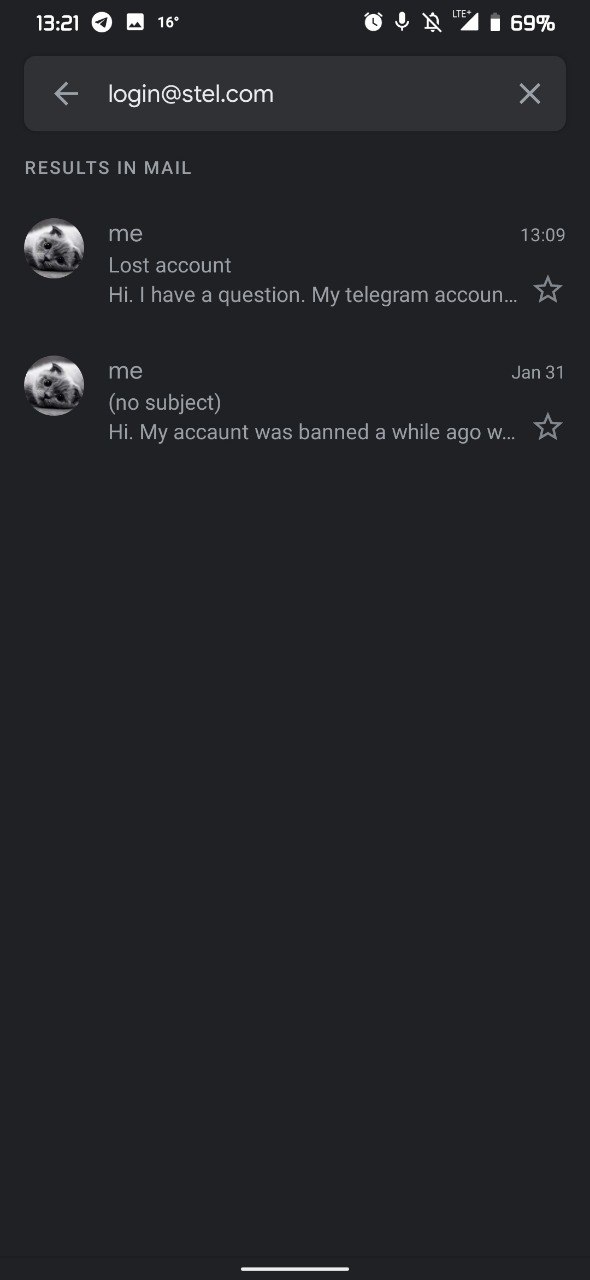Viewport: 590px width, 1280px height.
Task: Tap the microphone status icon
Action: pos(402,22)
